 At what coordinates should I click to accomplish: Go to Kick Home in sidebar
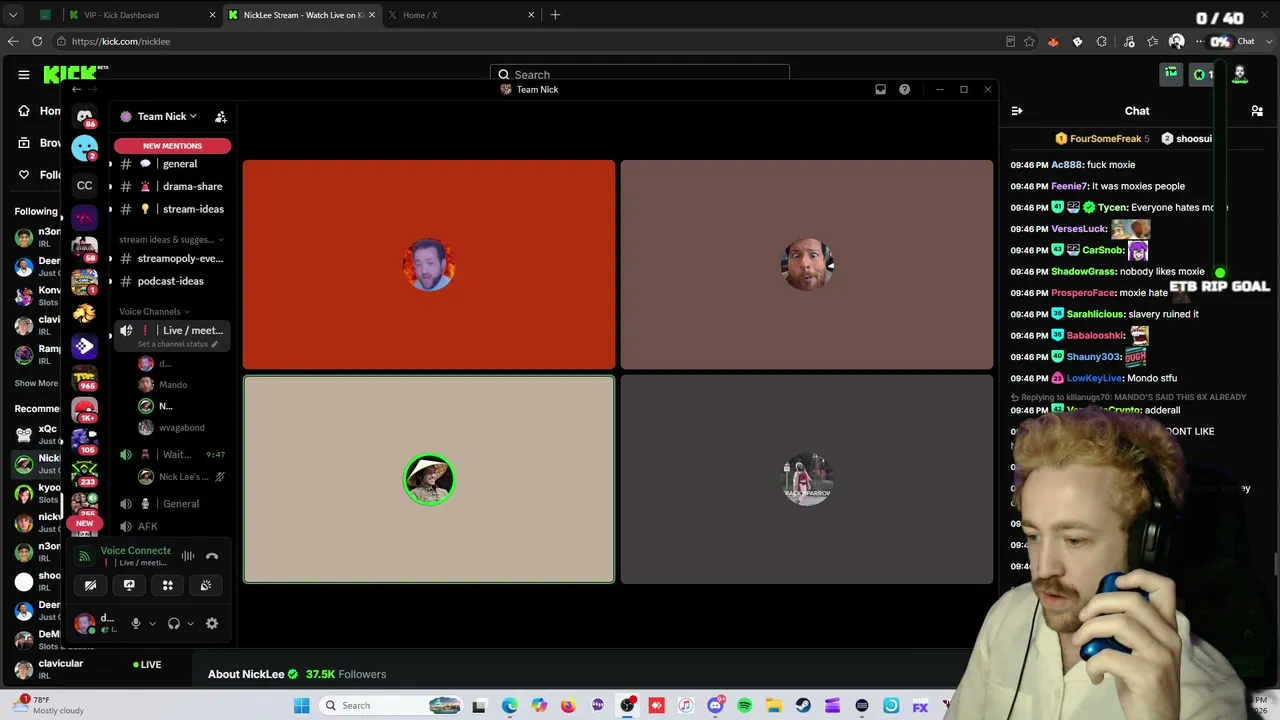[x=40, y=111]
